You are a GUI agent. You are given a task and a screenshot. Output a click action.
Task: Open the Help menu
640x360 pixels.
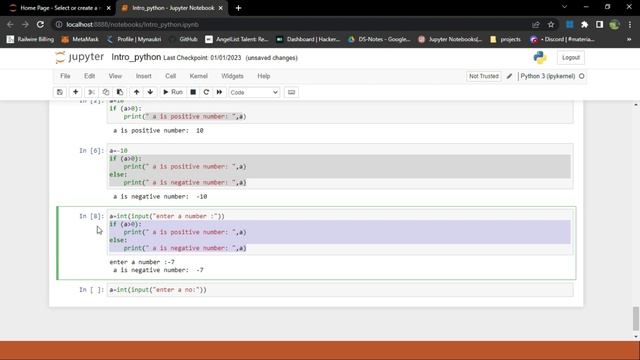click(x=264, y=76)
